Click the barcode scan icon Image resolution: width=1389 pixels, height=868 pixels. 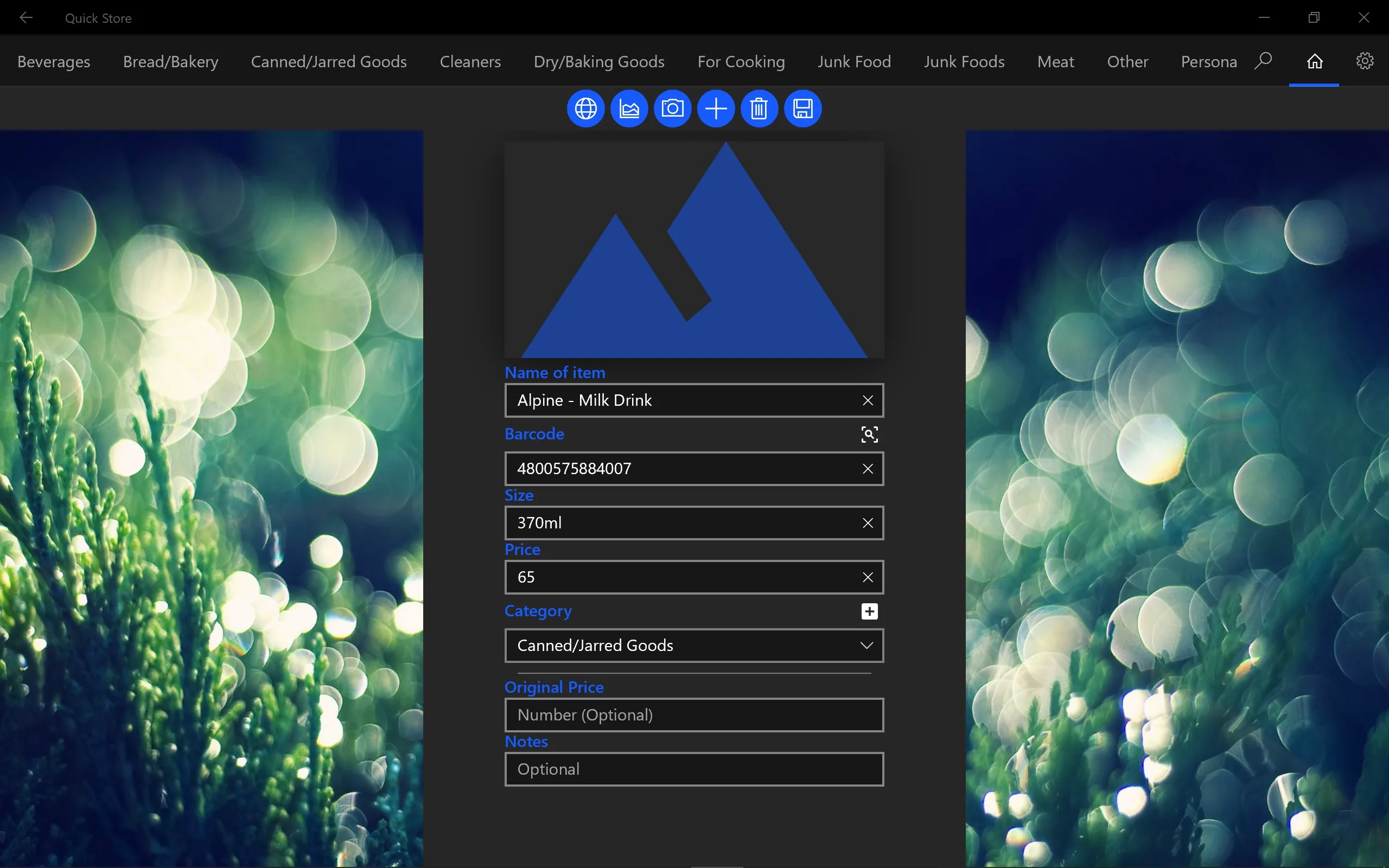click(870, 434)
